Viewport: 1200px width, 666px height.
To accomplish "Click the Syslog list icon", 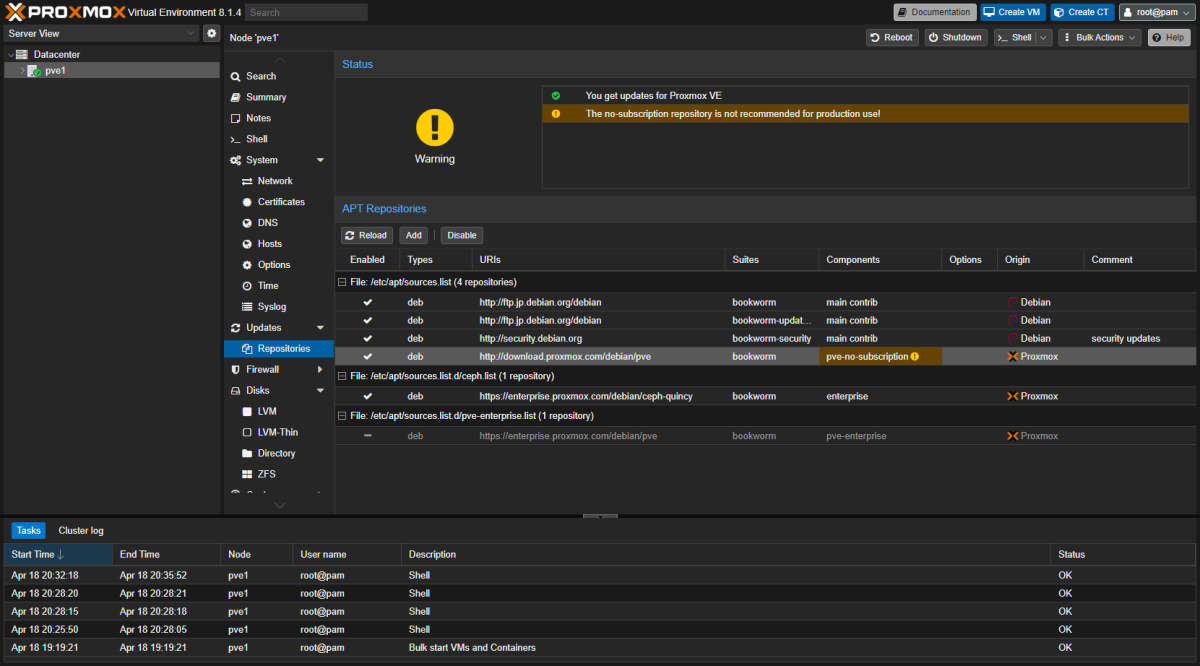I will pyautogui.click(x=247, y=307).
